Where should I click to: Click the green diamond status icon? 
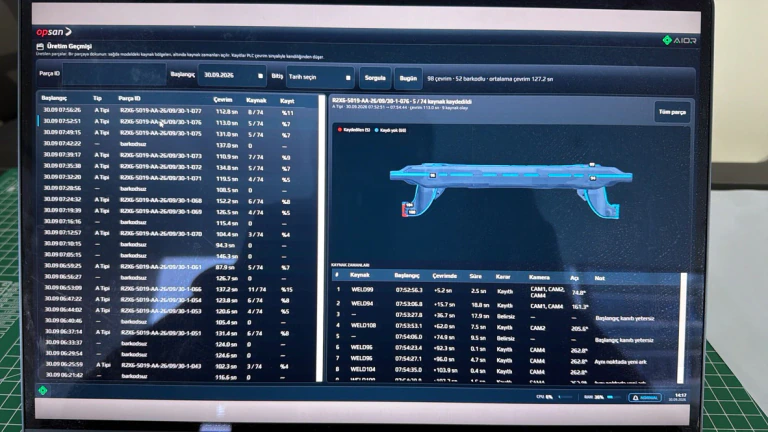tap(43, 390)
